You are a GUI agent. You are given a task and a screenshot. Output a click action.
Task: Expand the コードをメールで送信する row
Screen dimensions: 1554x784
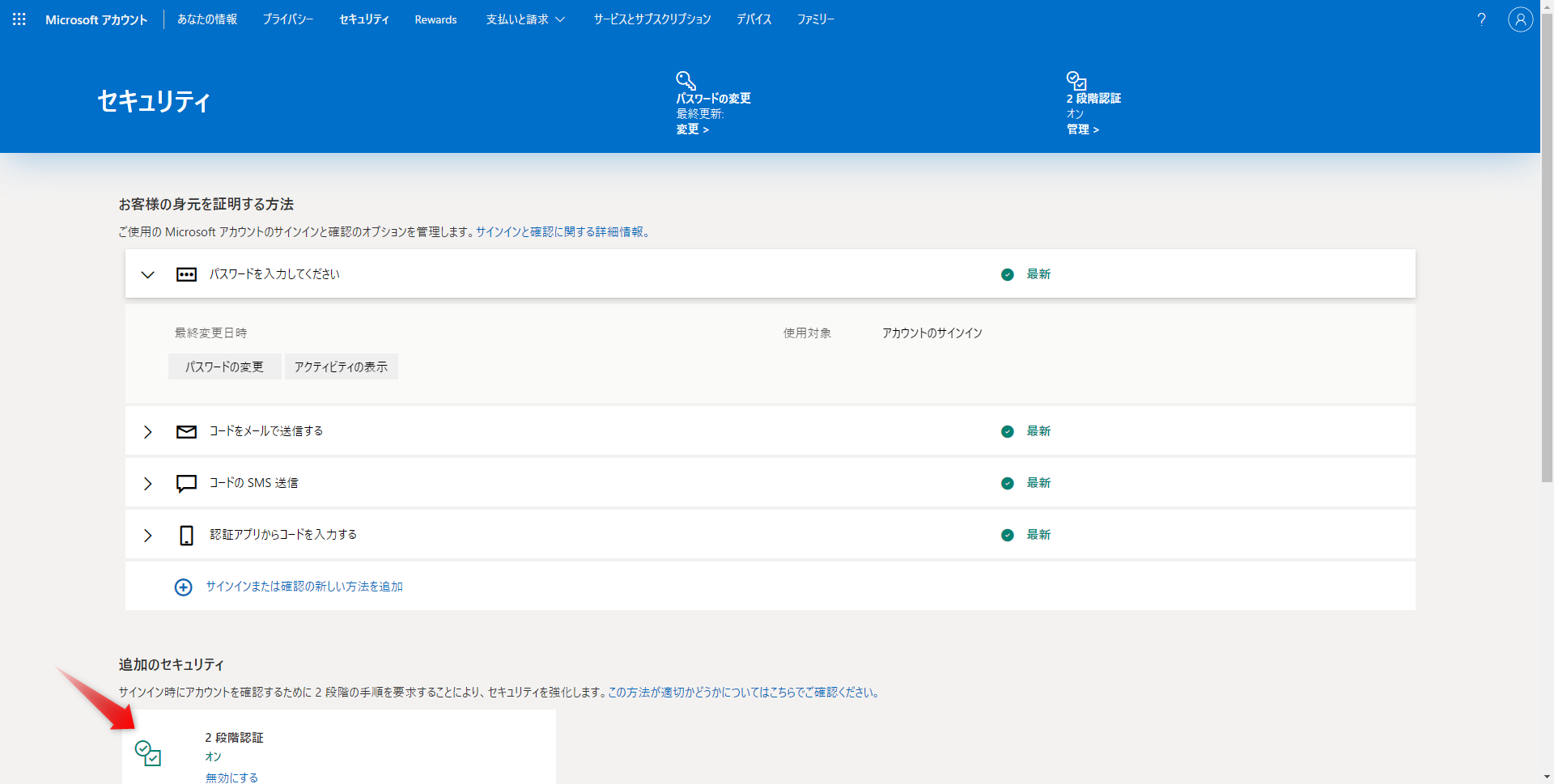[147, 432]
